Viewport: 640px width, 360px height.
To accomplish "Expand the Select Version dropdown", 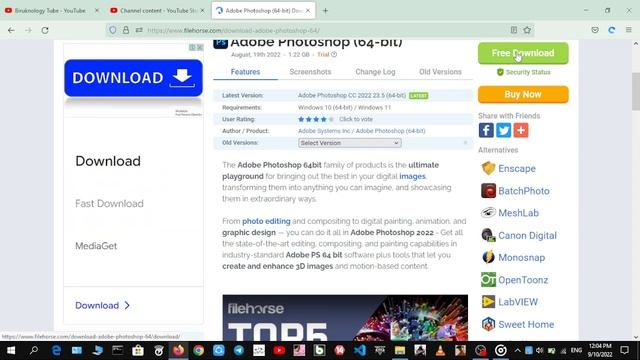I will 350,143.
